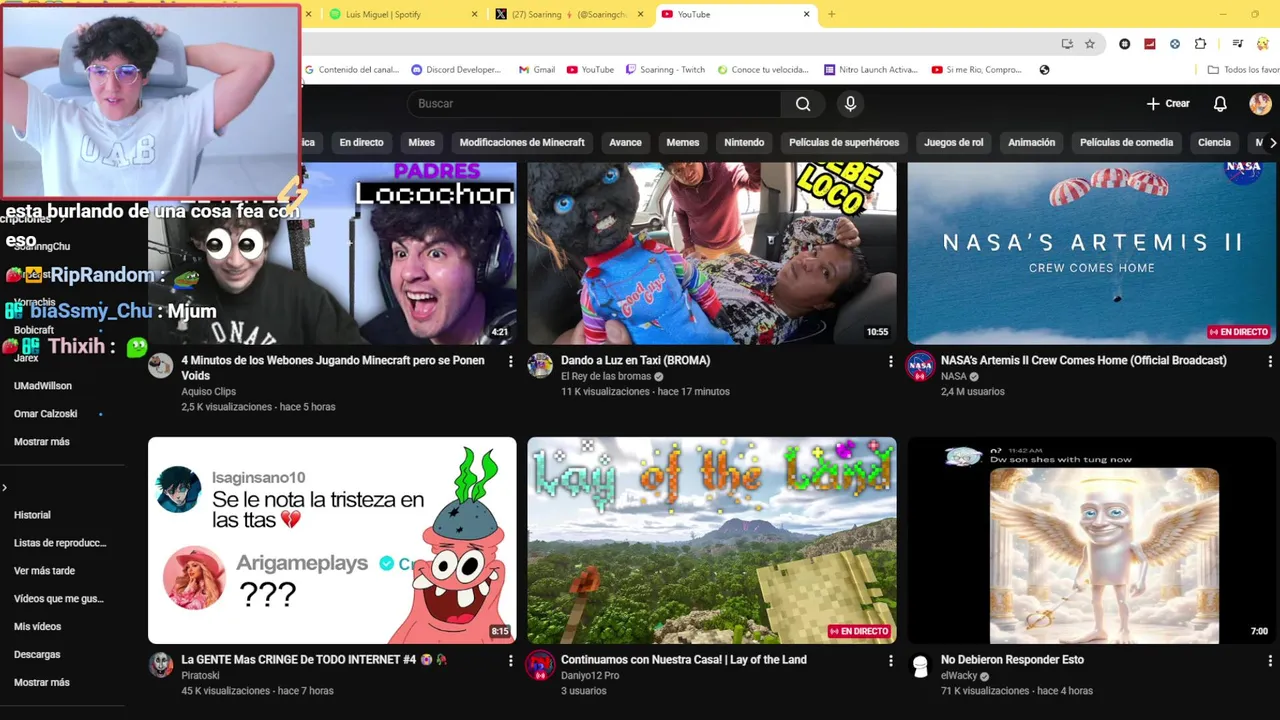Open the Soarinng - Twitch bookmark
This screenshot has width=1280, height=720.
pyautogui.click(x=665, y=70)
